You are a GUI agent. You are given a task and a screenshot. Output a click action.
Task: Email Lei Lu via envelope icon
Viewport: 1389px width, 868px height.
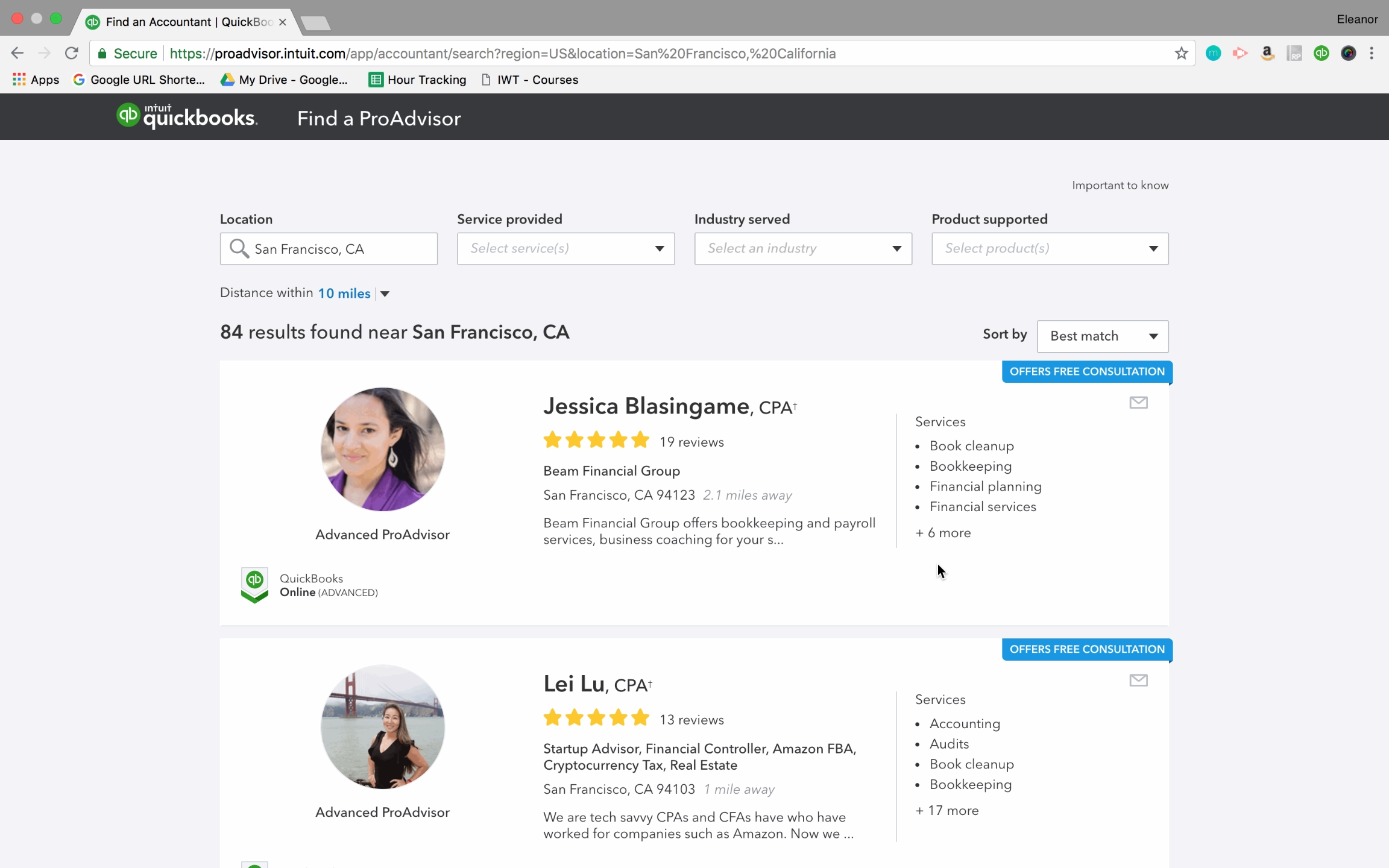(1138, 681)
